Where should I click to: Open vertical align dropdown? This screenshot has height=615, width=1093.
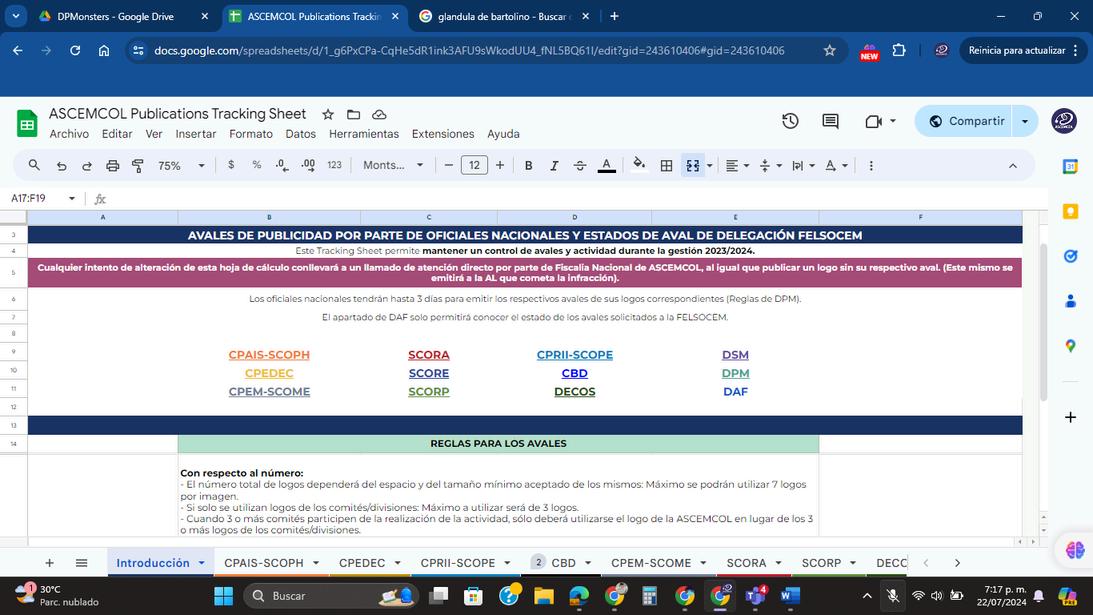(x=770, y=165)
